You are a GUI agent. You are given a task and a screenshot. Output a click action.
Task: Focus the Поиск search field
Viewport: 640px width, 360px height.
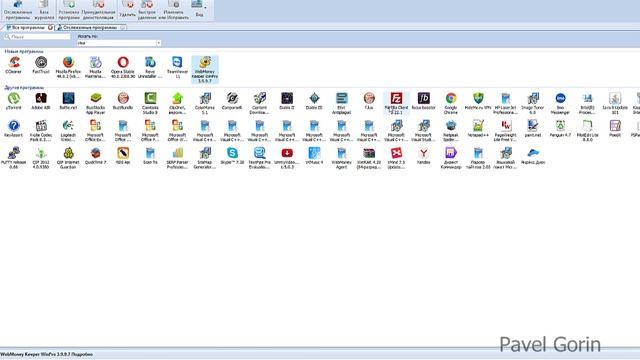point(37,37)
